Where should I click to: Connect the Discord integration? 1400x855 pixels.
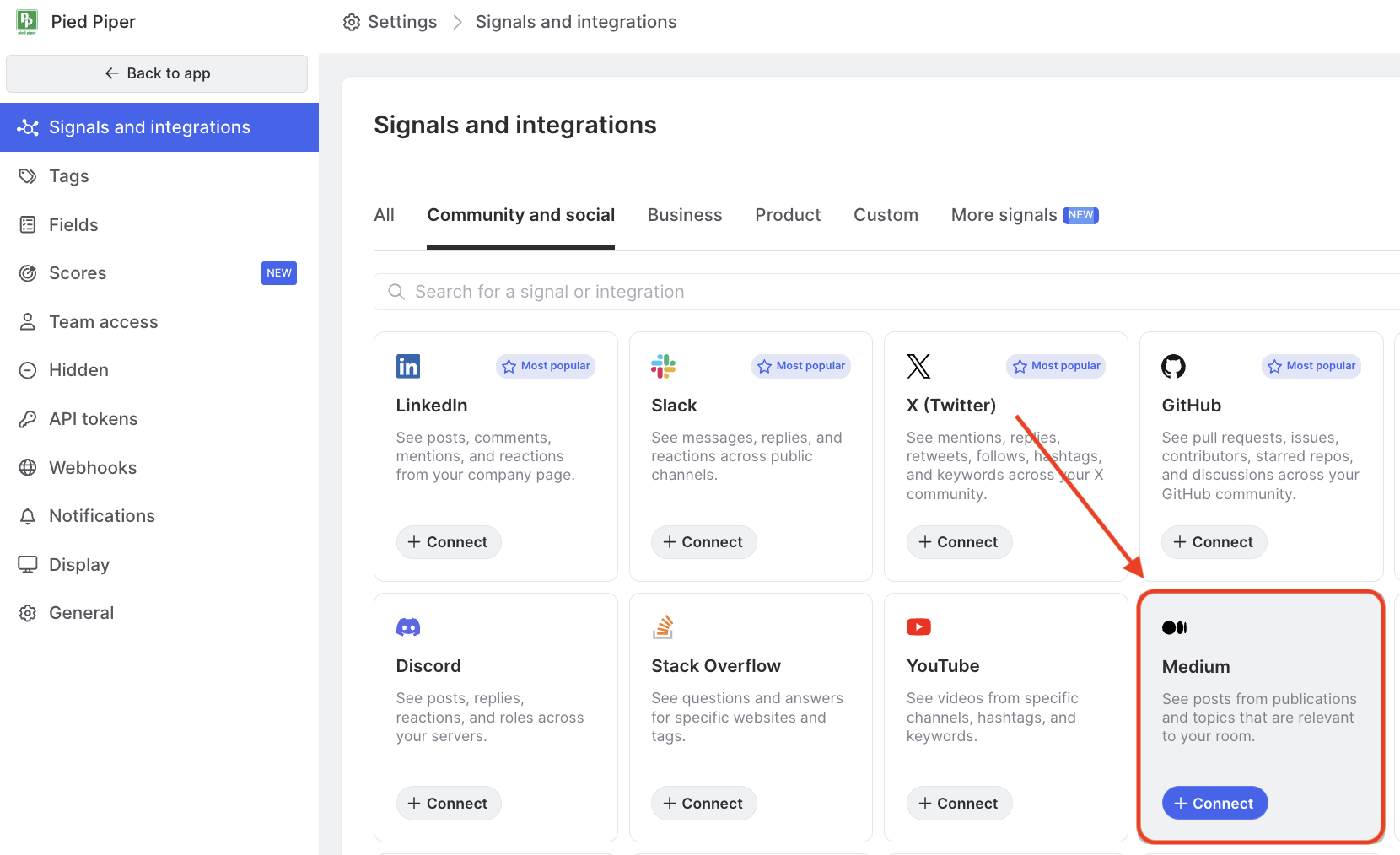coord(449,804)
